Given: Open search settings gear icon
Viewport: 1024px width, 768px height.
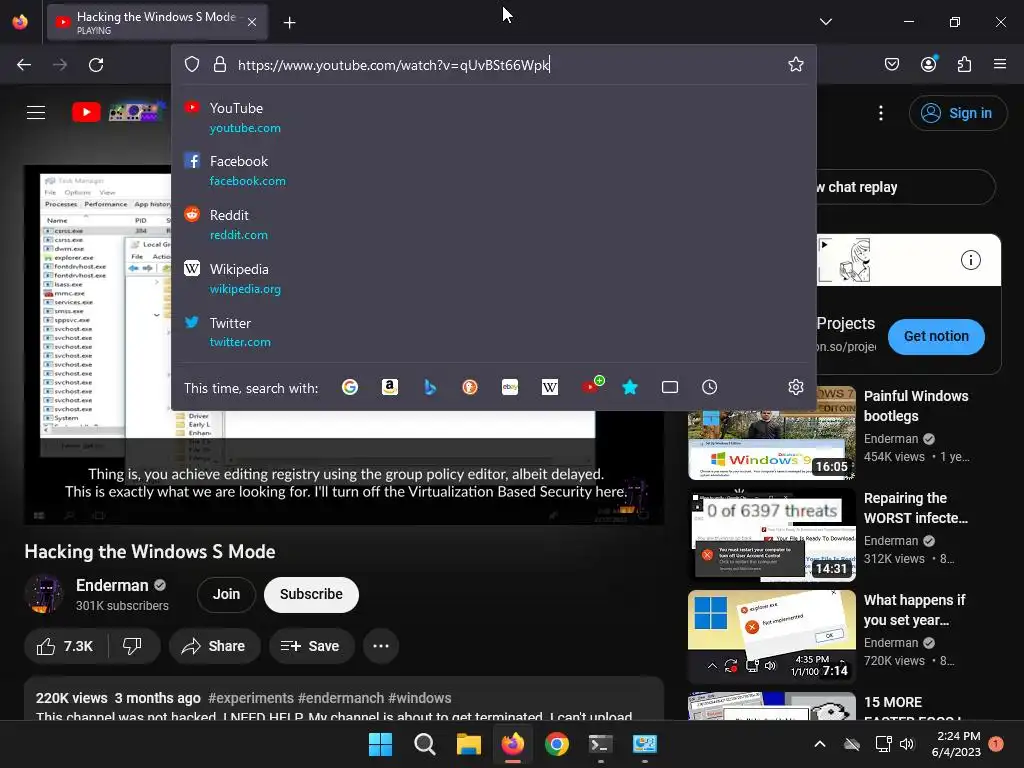Looking at the screenshot, I should click(x=795, y=387).
